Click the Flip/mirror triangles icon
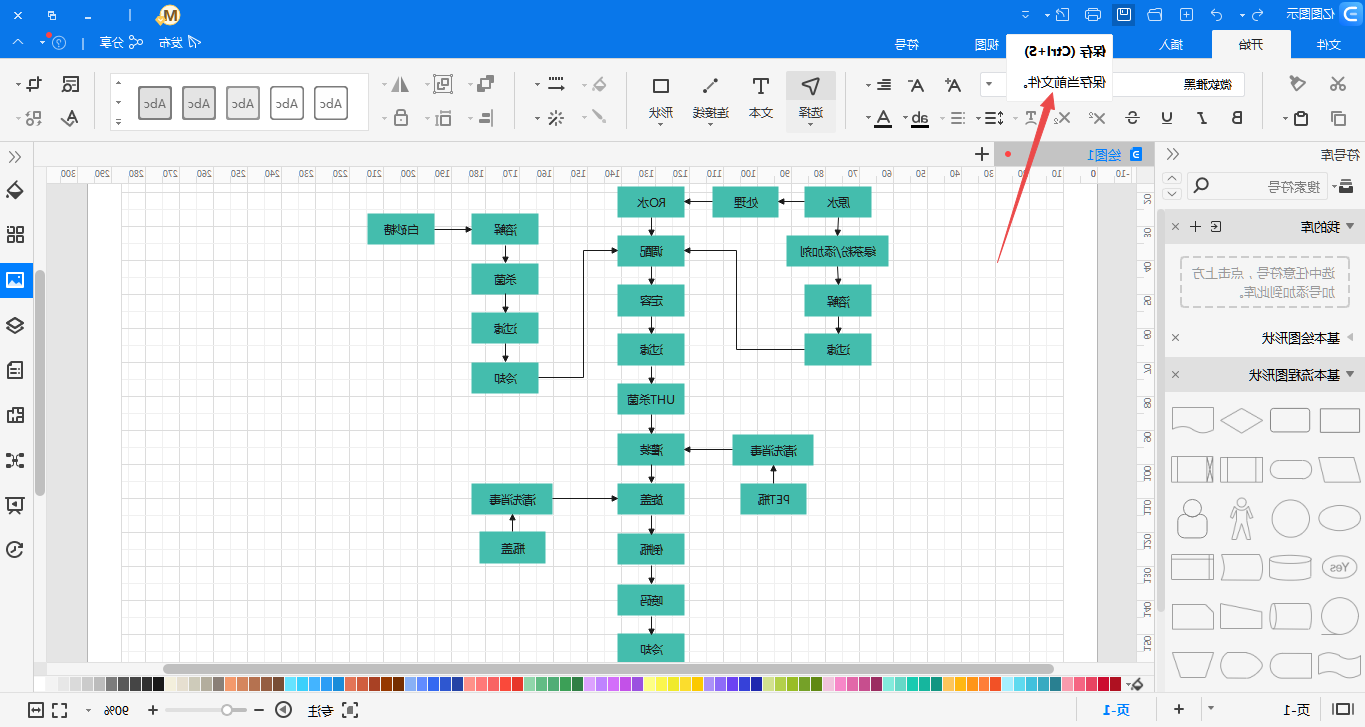This screenshot has width=1365, height=727. 401,84
